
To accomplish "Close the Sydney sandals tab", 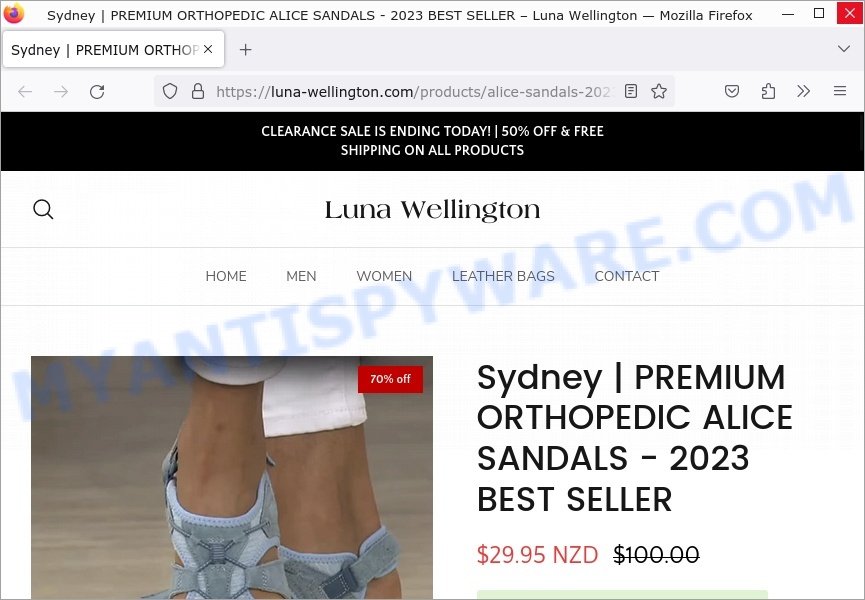I will (x=208, y=49).
